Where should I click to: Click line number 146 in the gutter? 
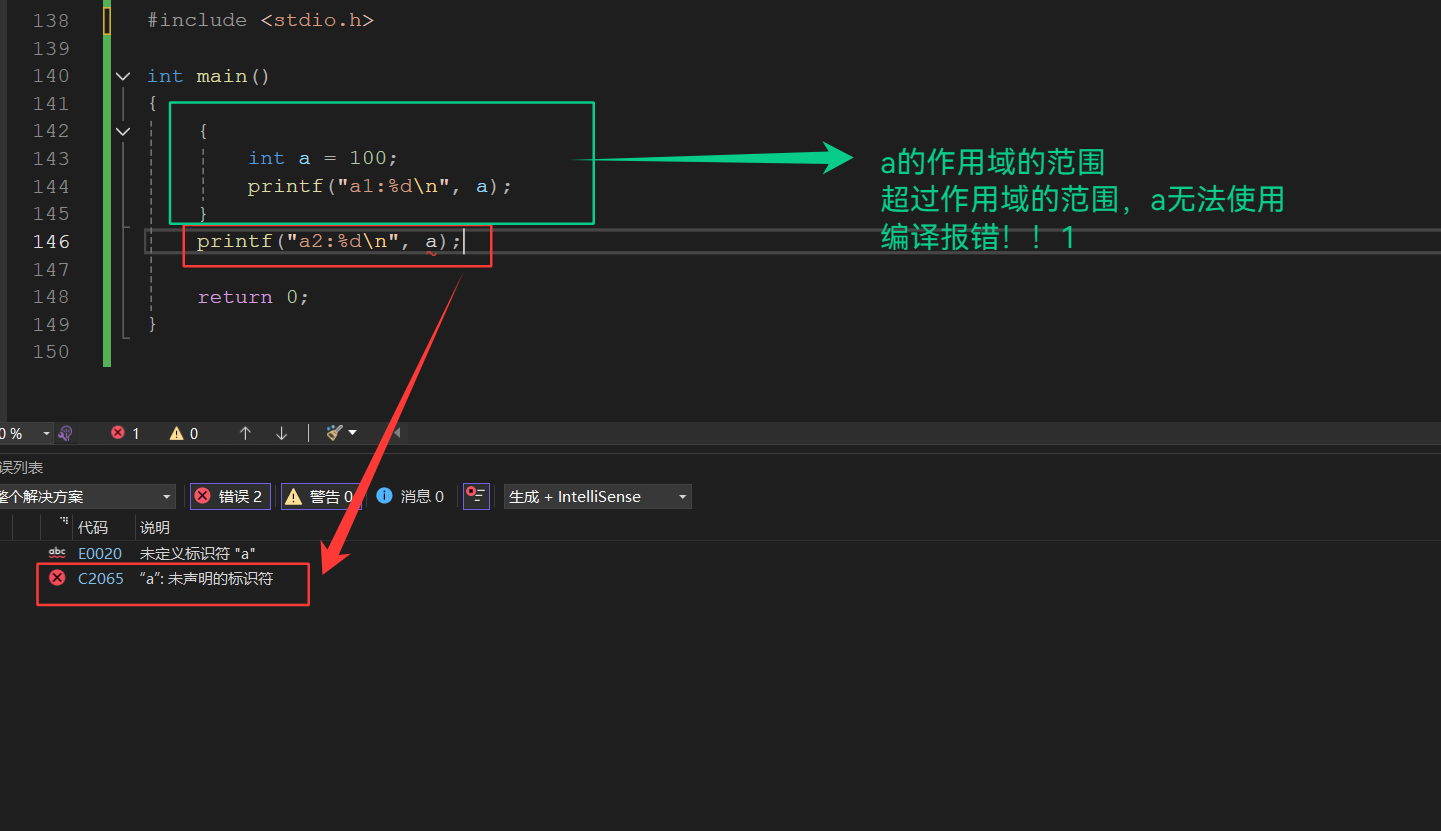51,241
